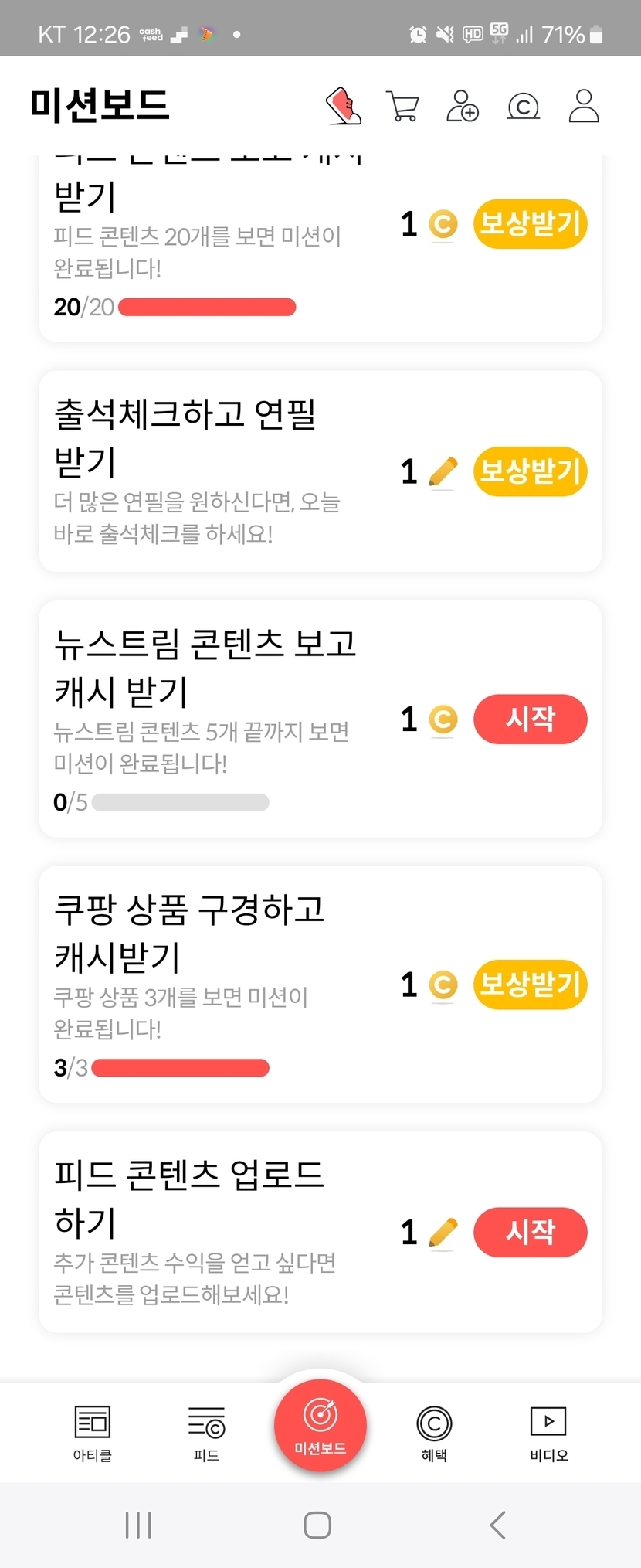Claim reward for 쿠팡 상품 구경하고 캐시받기
The image size is (641, 1568).
coord(530,985)
